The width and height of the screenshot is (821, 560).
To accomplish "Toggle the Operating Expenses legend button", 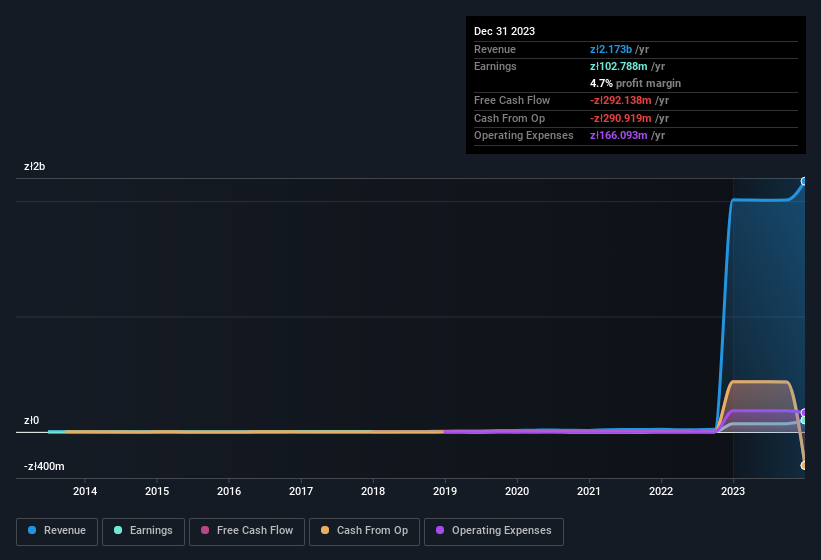I will pos(493,531).
